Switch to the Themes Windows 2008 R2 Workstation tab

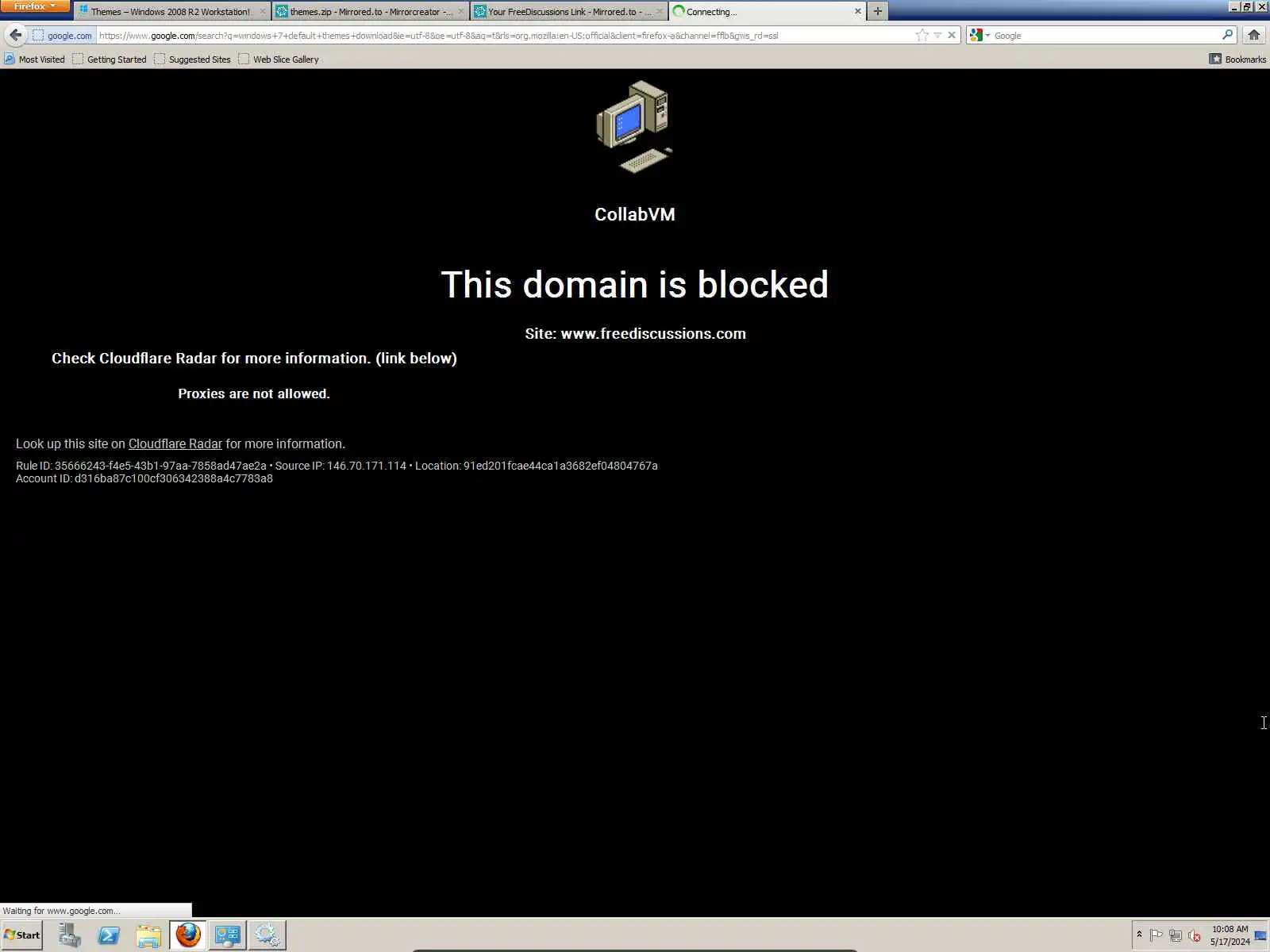[172, 12]
